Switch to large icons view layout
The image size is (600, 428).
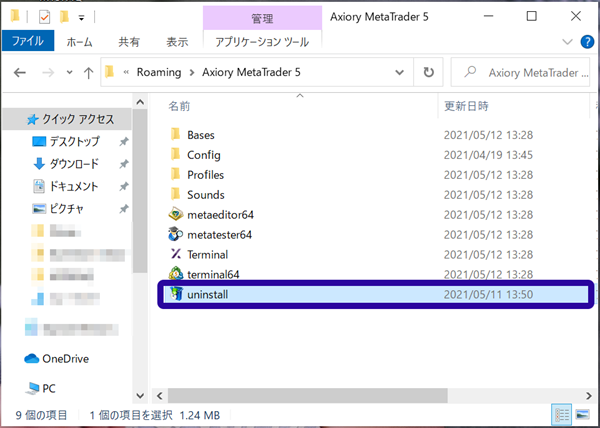point(582,415)
